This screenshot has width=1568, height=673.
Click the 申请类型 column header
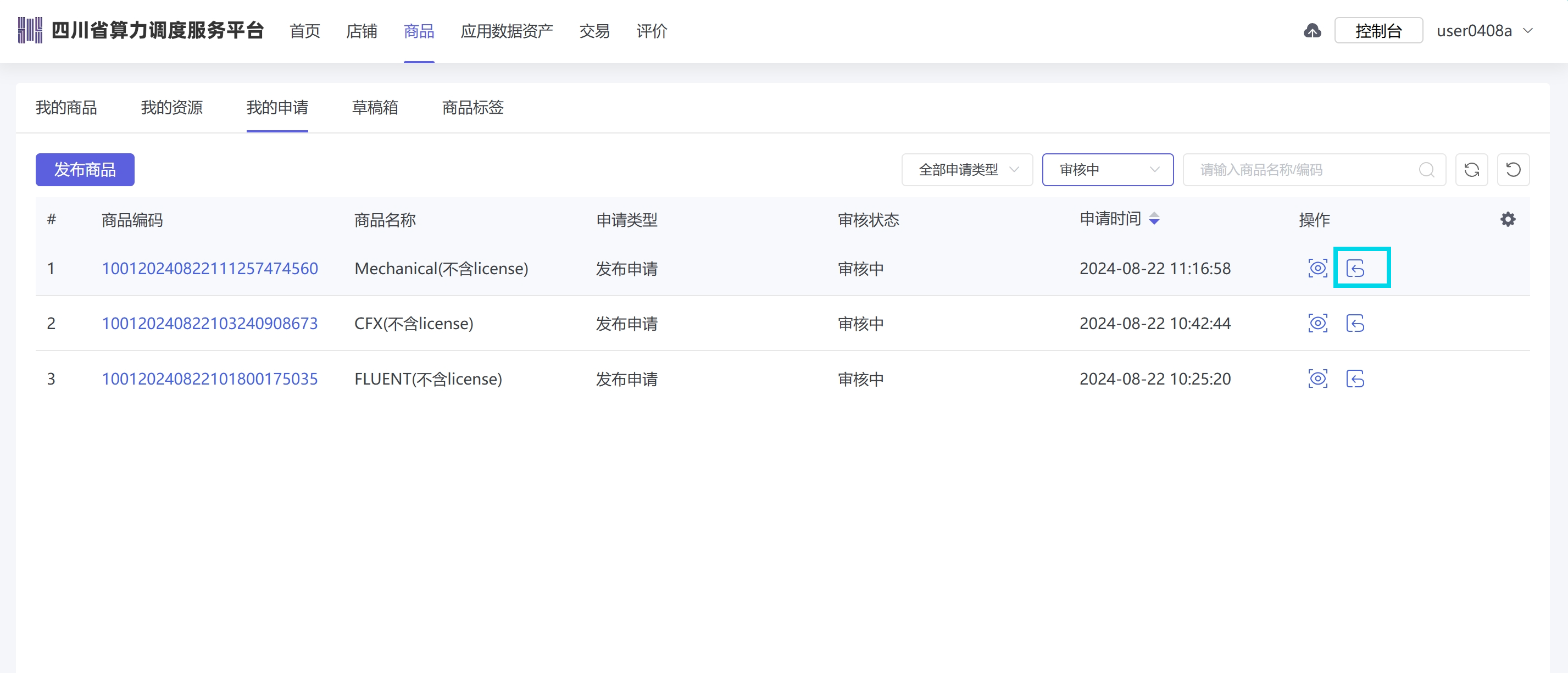coord(626,220)
